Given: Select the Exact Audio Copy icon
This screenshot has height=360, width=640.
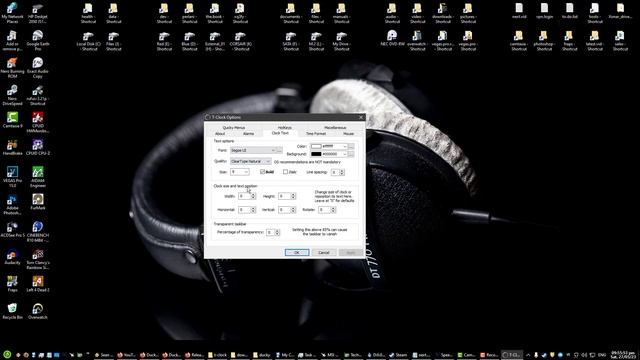Looking at the screenshot, I should 38,68.
